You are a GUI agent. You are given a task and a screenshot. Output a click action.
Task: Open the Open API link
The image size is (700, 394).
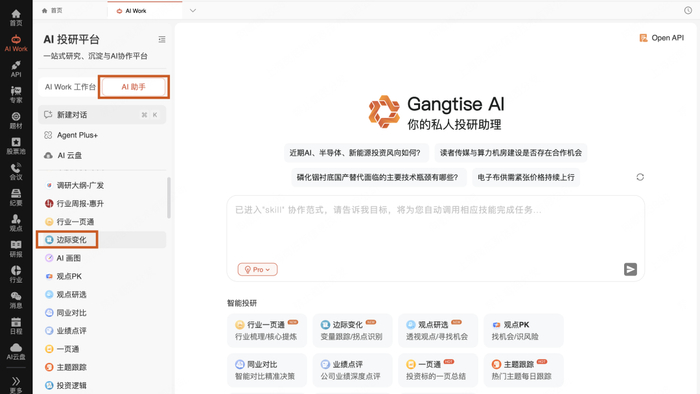click(662, 38)
